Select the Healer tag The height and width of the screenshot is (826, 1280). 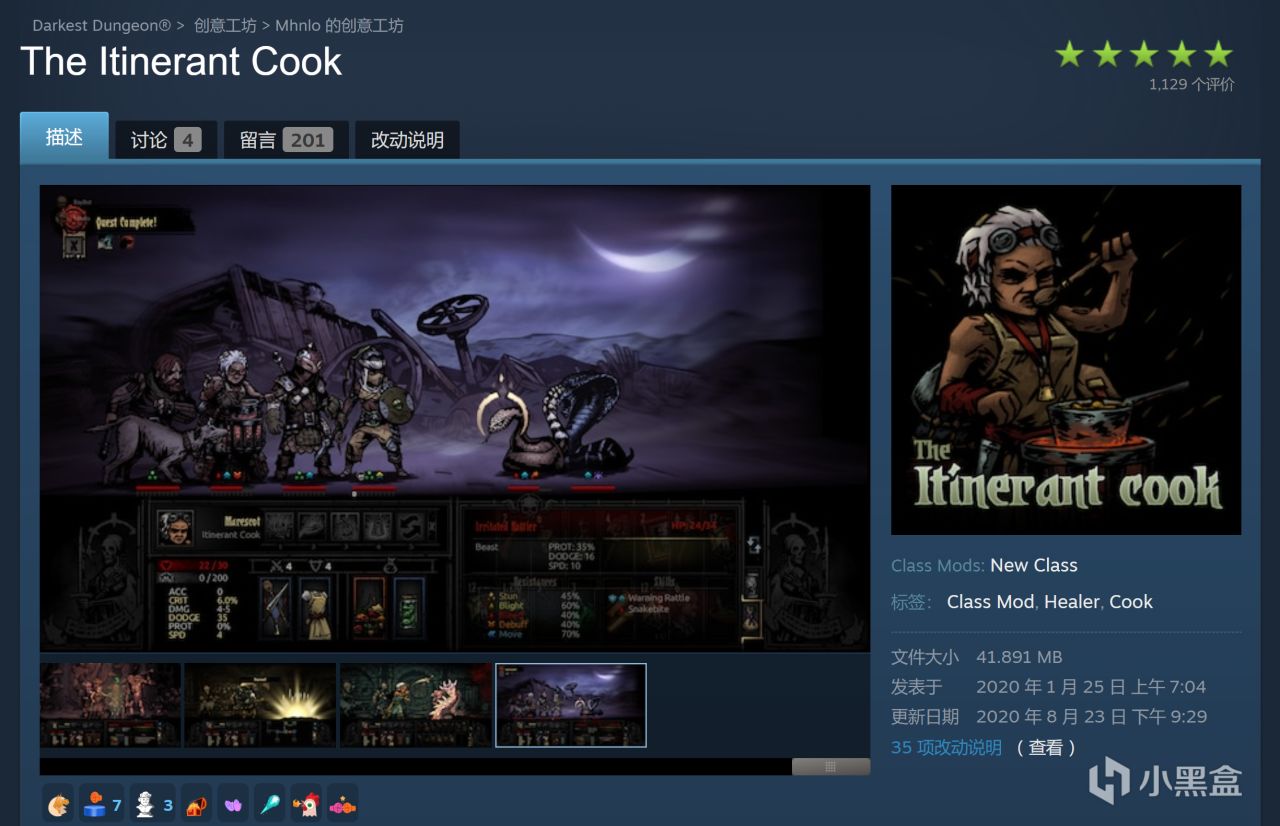(x=1072, y=601)
